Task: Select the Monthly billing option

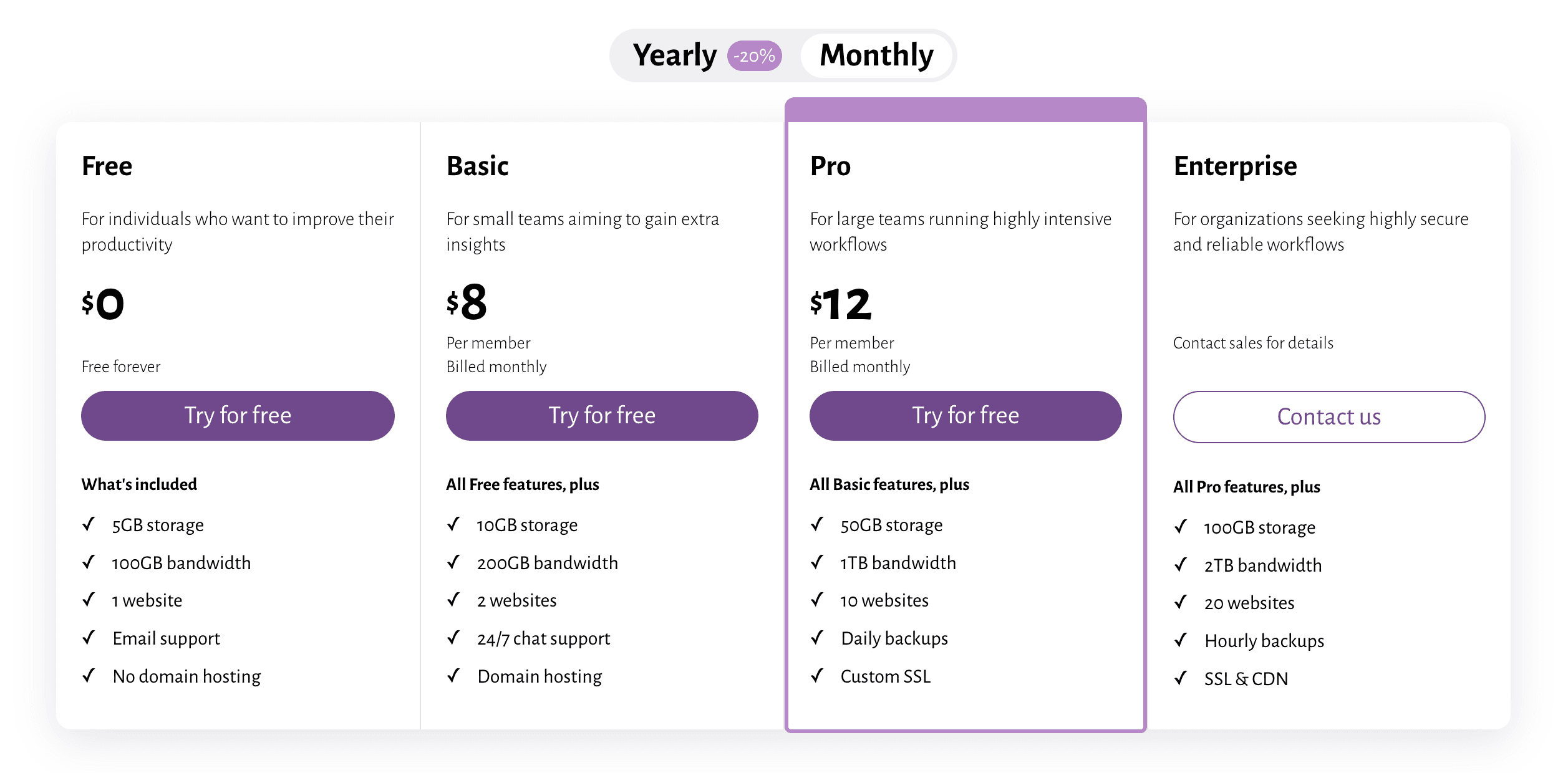Action: 876,55
